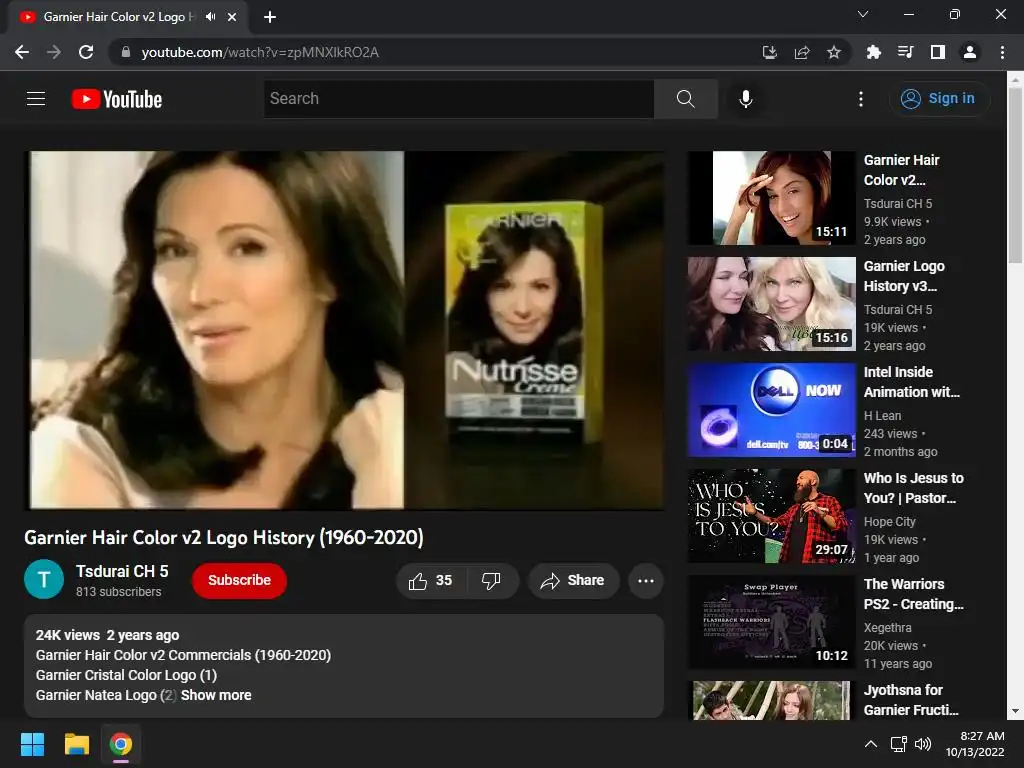1024x768 pixels.
Task: Open more actions ellipsis under video
Action: (646, 581)
